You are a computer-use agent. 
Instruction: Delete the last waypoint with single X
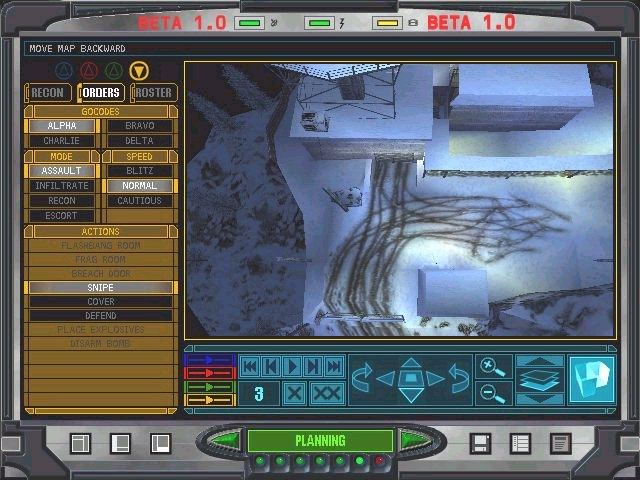point(294,393)
